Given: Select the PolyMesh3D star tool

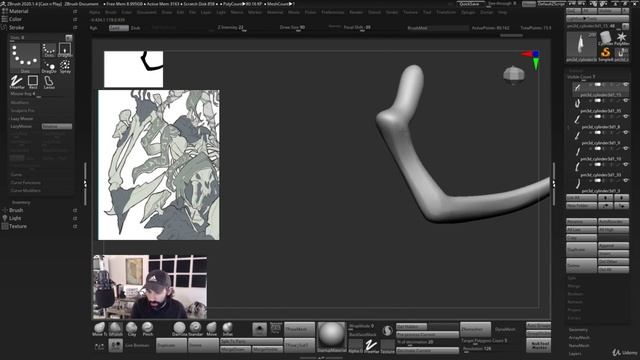Looking at the screenshot, I should [621, 38].
